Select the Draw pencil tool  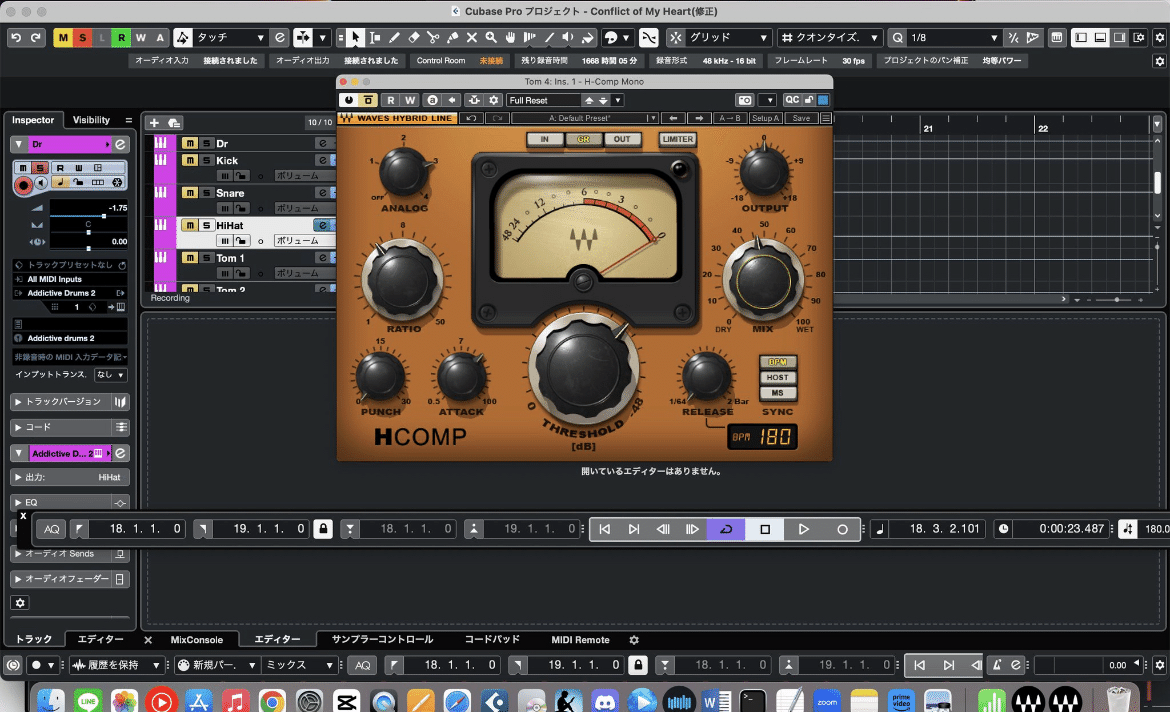pyautogui.click(x=394, y=37)
